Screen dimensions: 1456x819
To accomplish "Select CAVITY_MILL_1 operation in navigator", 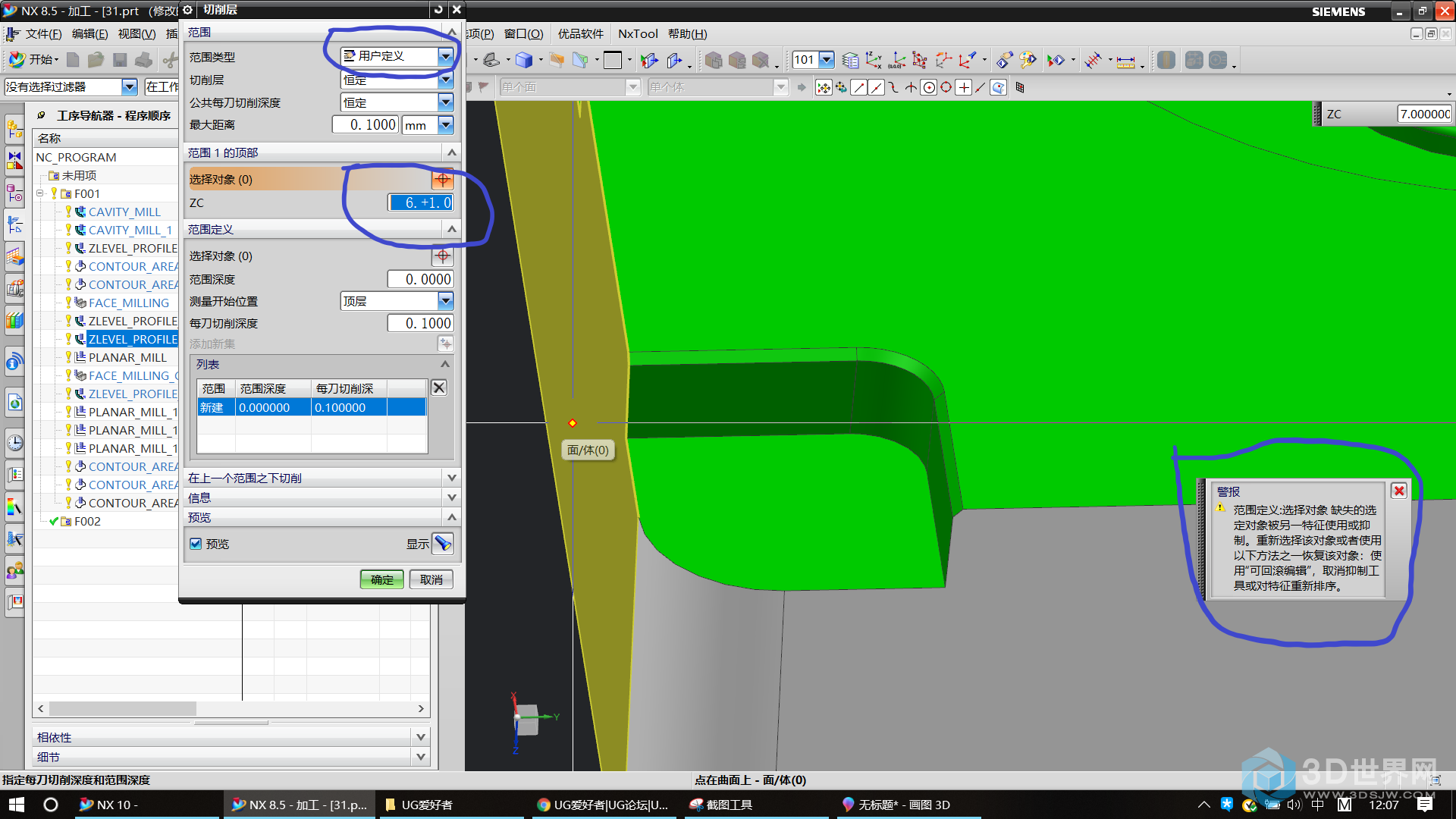I will point(130,230).
